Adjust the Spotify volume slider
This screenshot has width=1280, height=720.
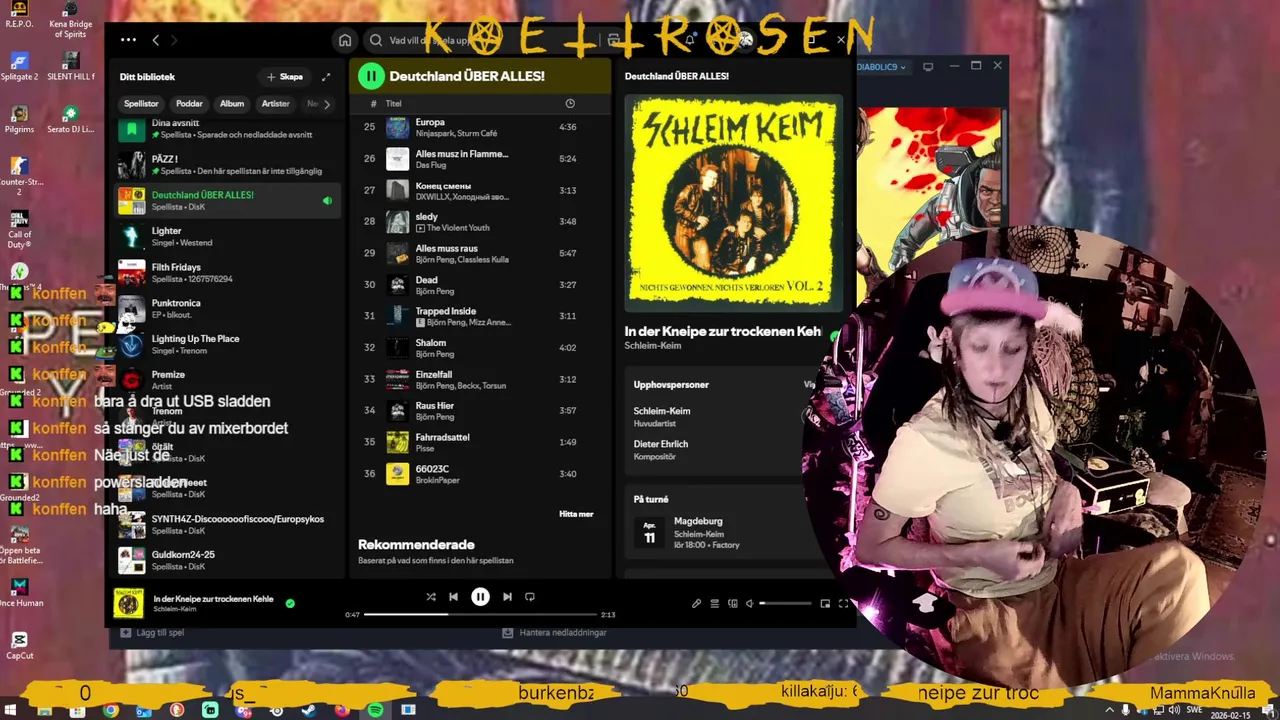[x=786, y=603]
